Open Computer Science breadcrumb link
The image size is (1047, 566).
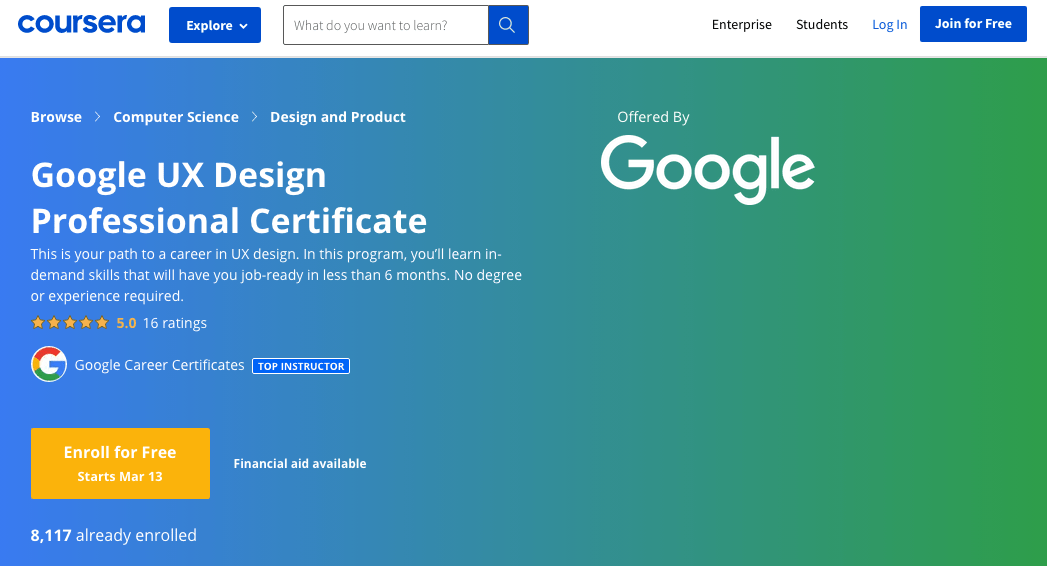[176, 117]
